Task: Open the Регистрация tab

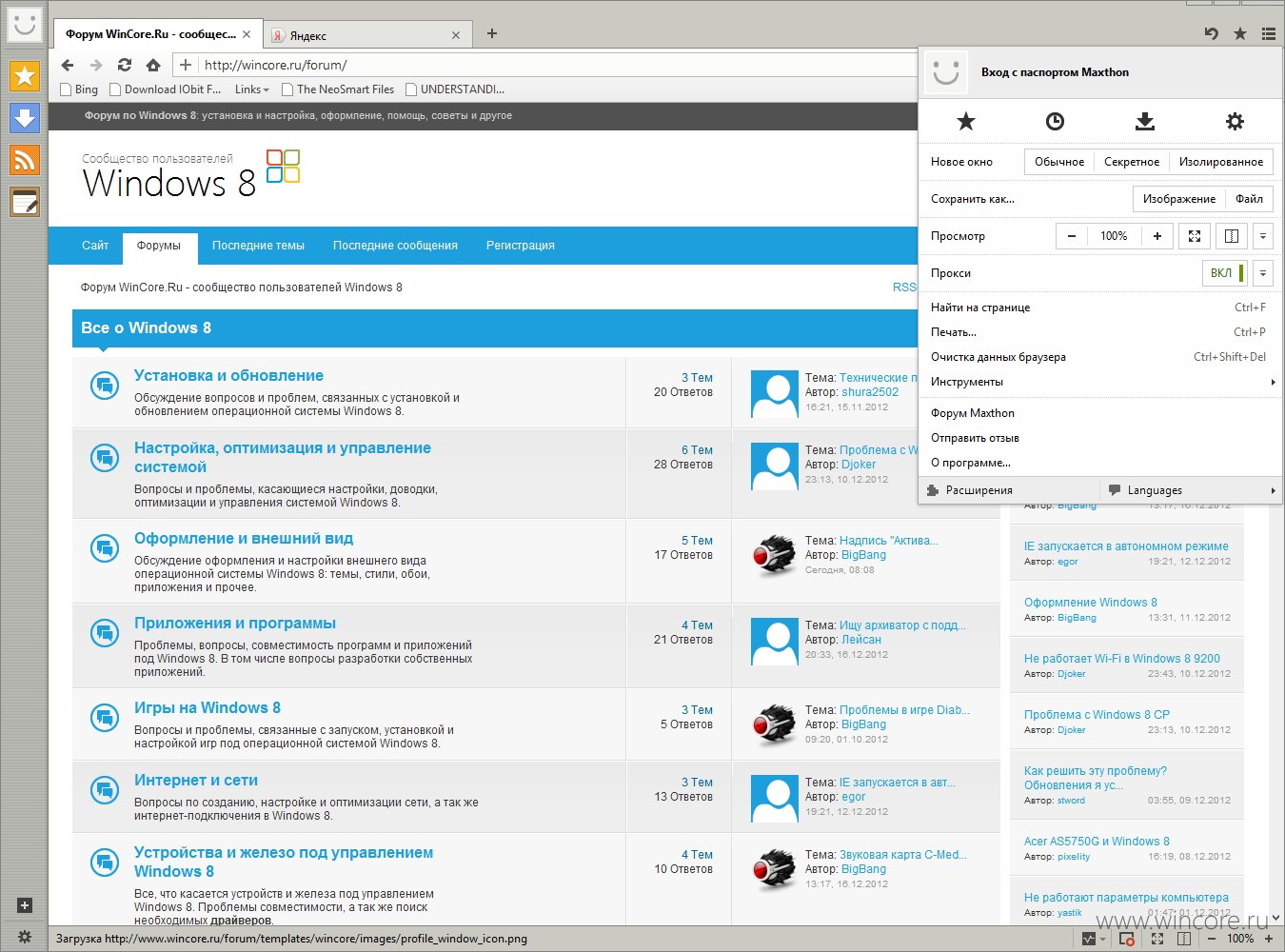Action: pos(520,246)
